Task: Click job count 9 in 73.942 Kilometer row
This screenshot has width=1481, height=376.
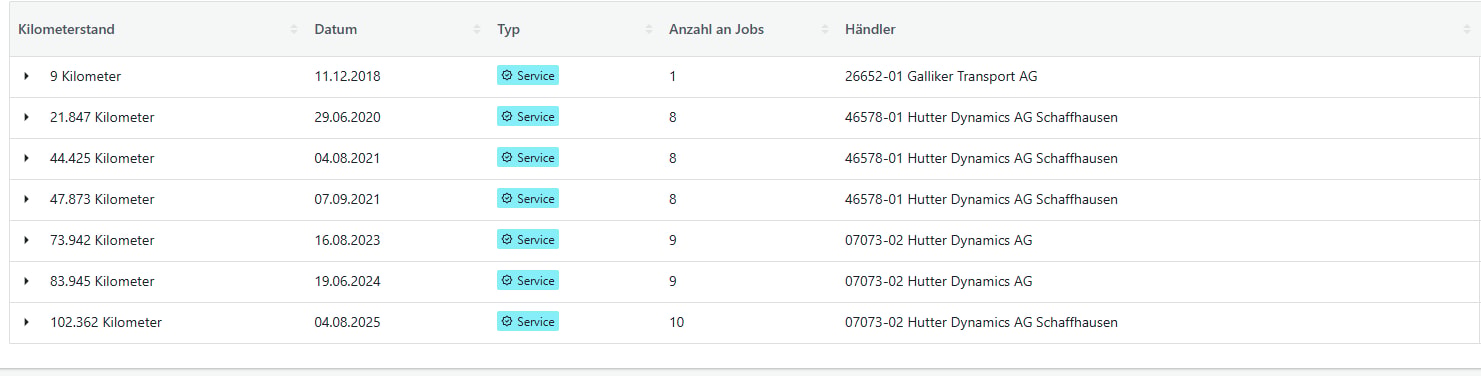Action: point(673,240)
